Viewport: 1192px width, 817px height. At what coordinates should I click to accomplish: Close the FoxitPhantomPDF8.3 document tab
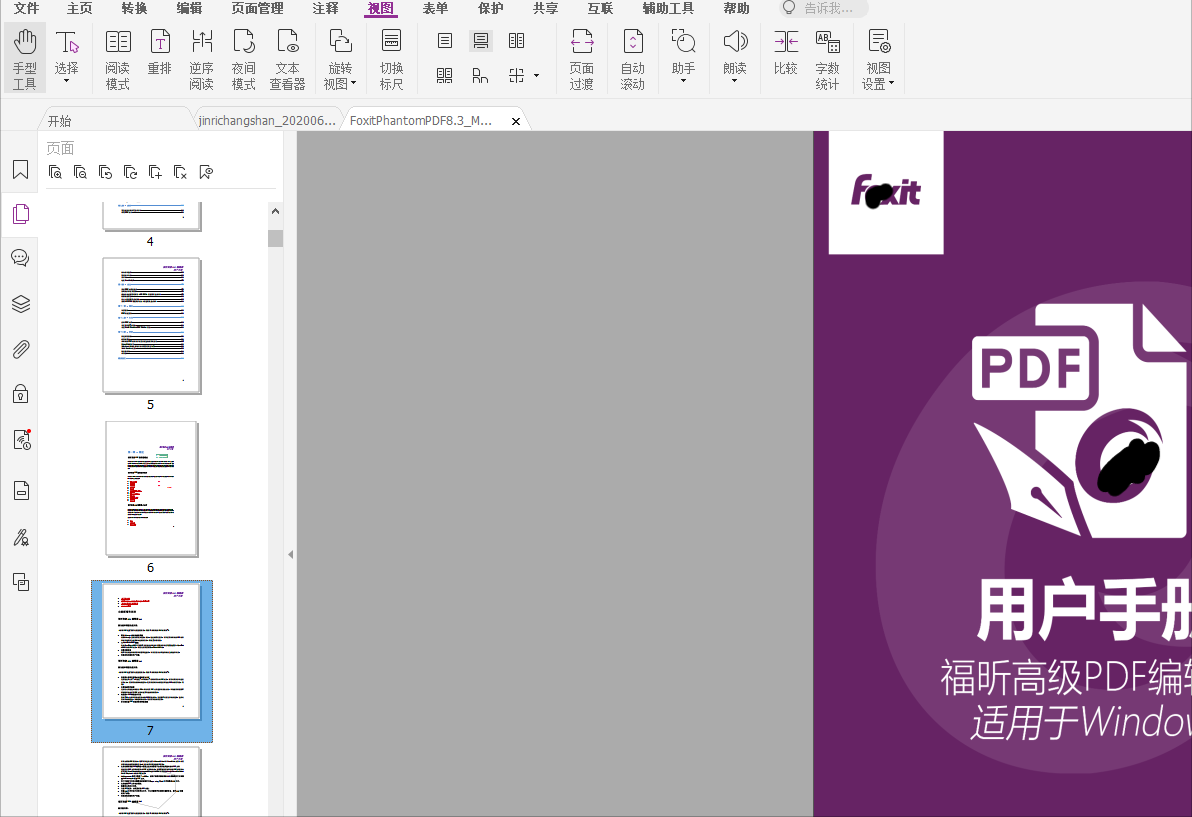coord(516,121)
